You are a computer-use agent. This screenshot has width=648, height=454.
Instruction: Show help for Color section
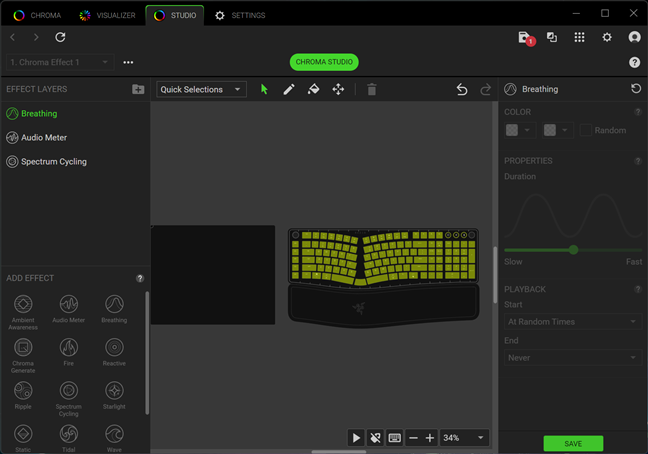point(638,112)
